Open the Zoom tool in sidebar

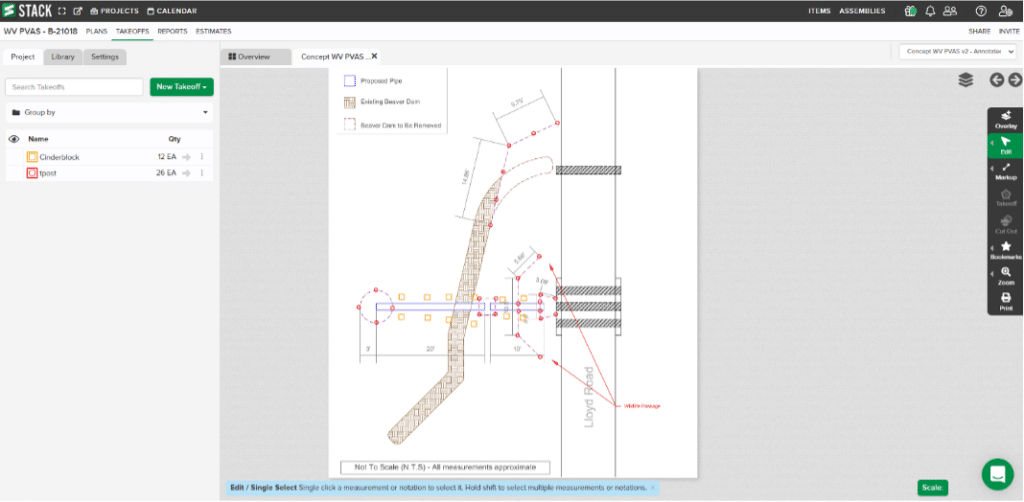tap(1006, 277)
